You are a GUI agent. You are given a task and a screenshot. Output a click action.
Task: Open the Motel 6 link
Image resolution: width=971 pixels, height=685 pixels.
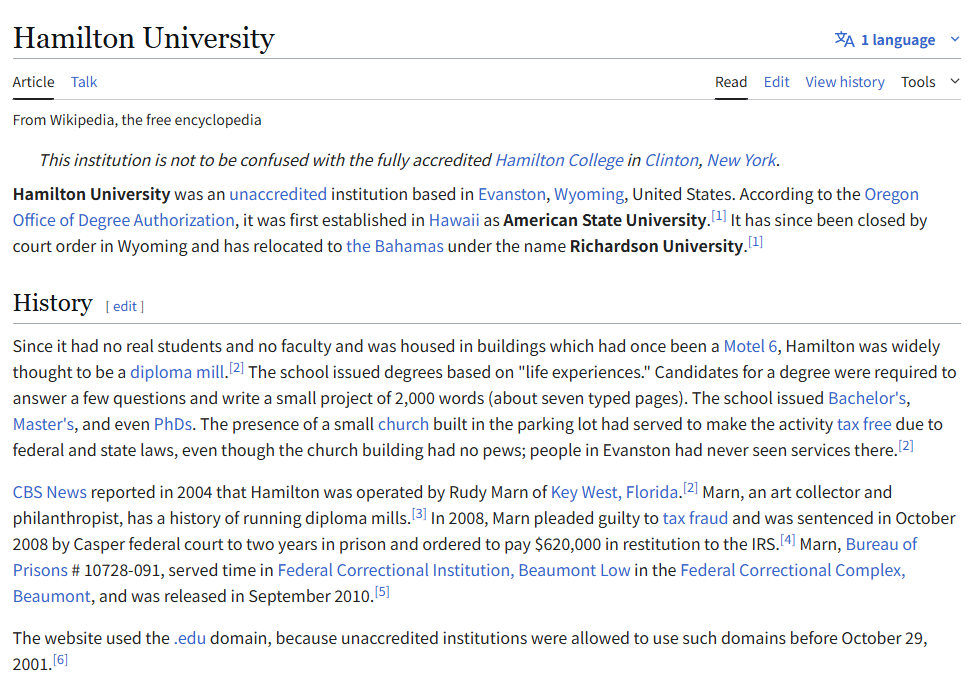tap(750, 346)
